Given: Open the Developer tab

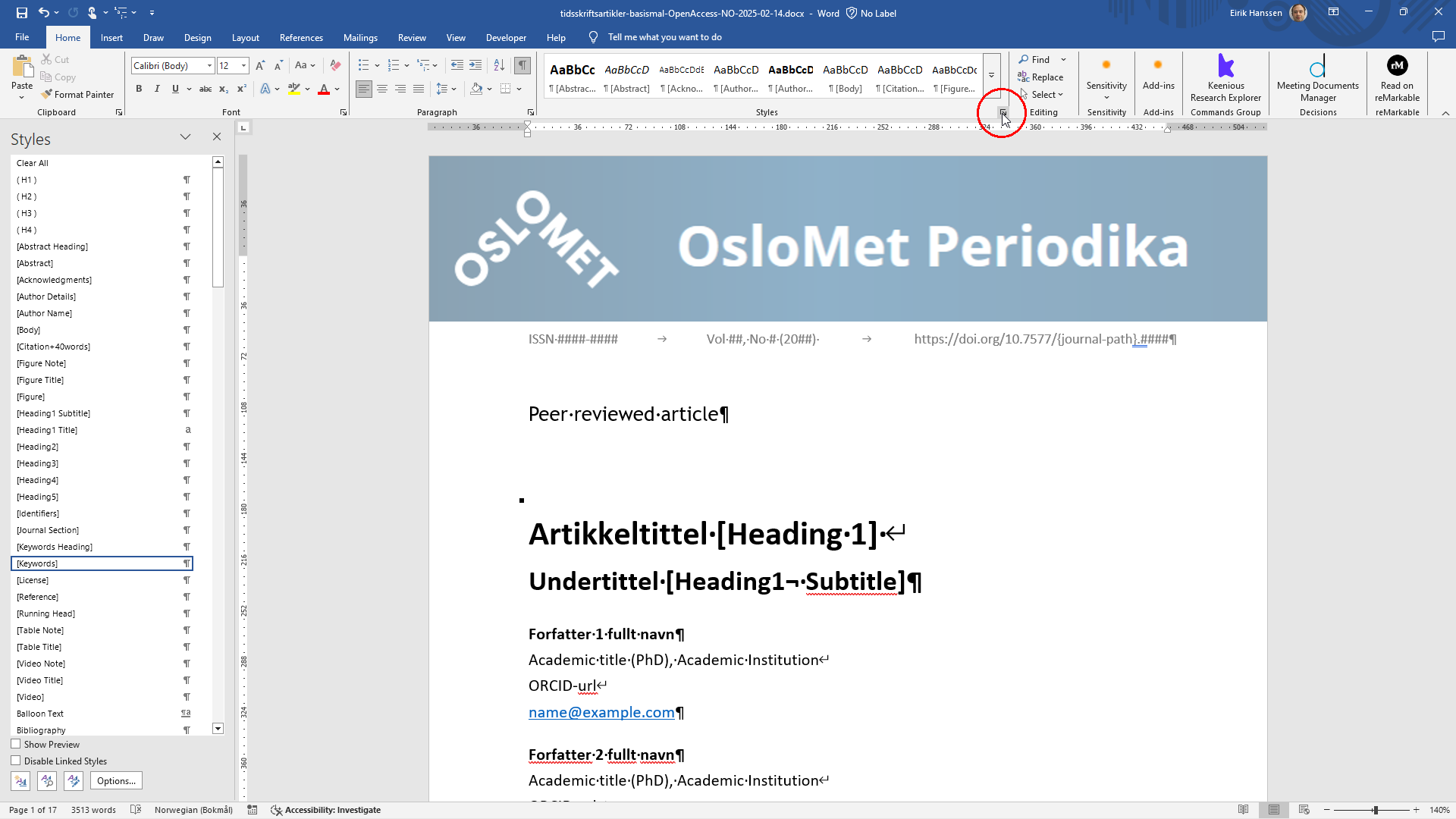Looking at the screenshot, I should pos(505,37).
